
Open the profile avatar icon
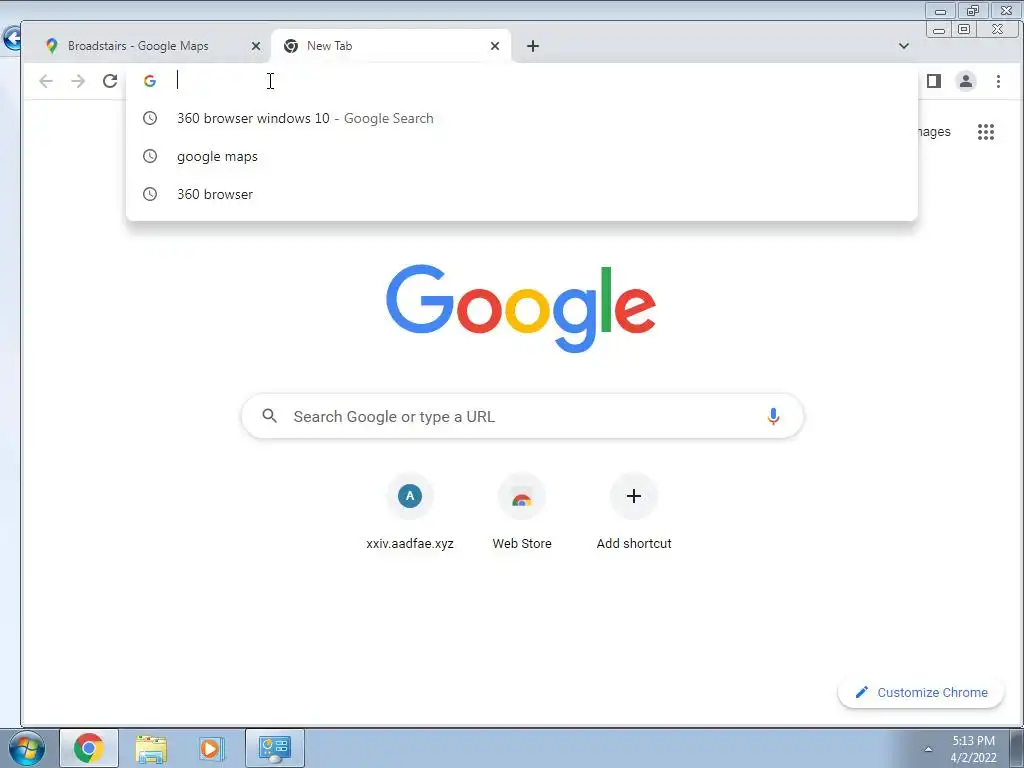[x=966, y=81]
